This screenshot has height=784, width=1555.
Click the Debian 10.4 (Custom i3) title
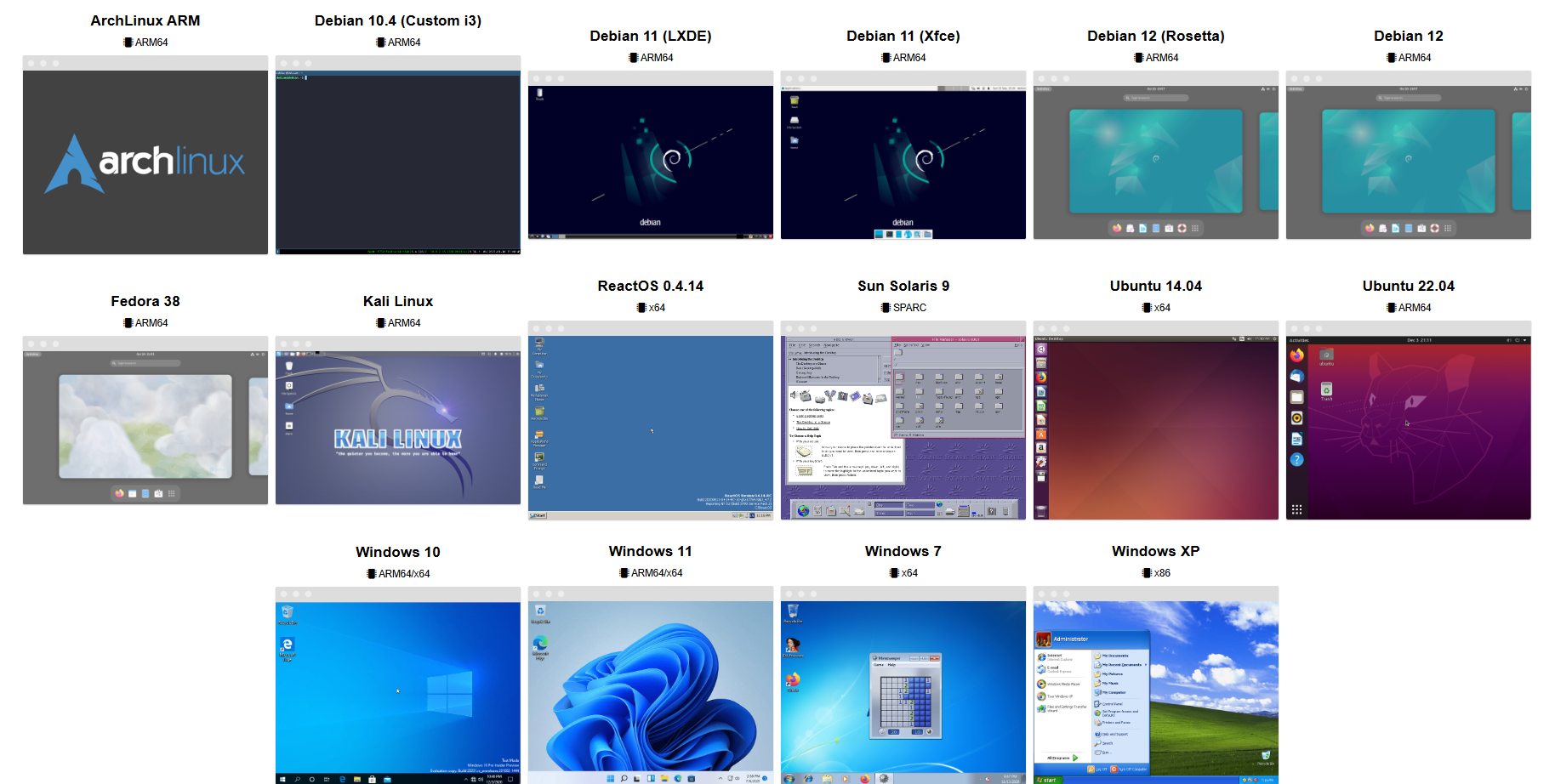tap(398, 20)
